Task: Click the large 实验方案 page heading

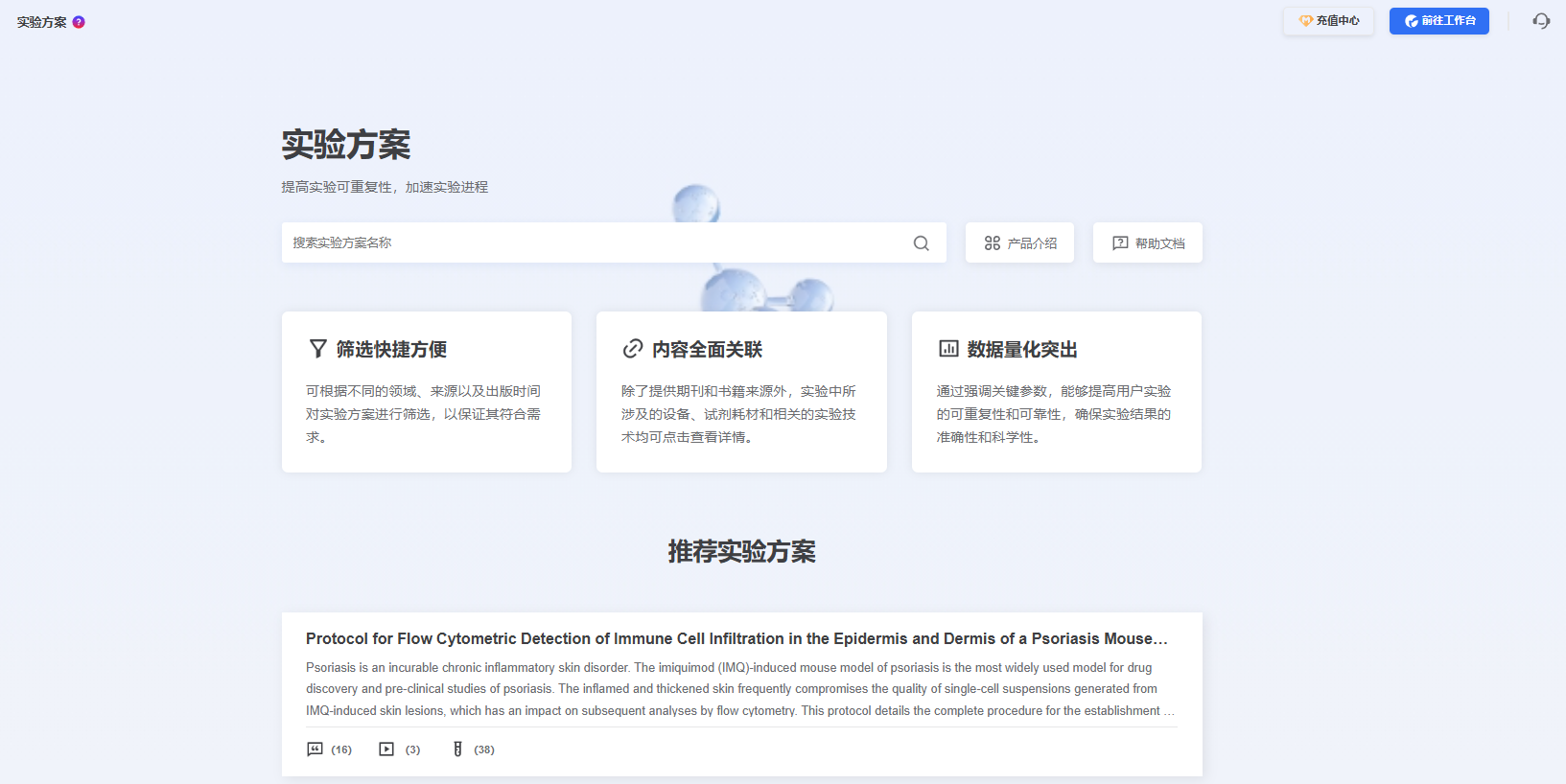Action: pos(346,145)
